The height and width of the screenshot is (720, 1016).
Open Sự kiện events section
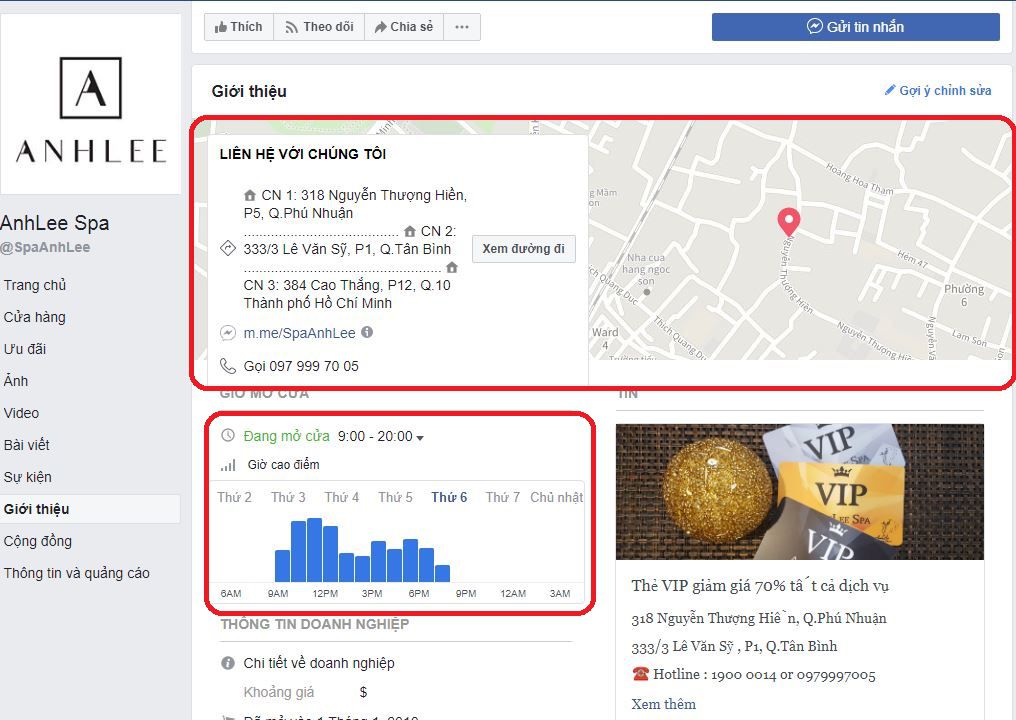(28, 477)
